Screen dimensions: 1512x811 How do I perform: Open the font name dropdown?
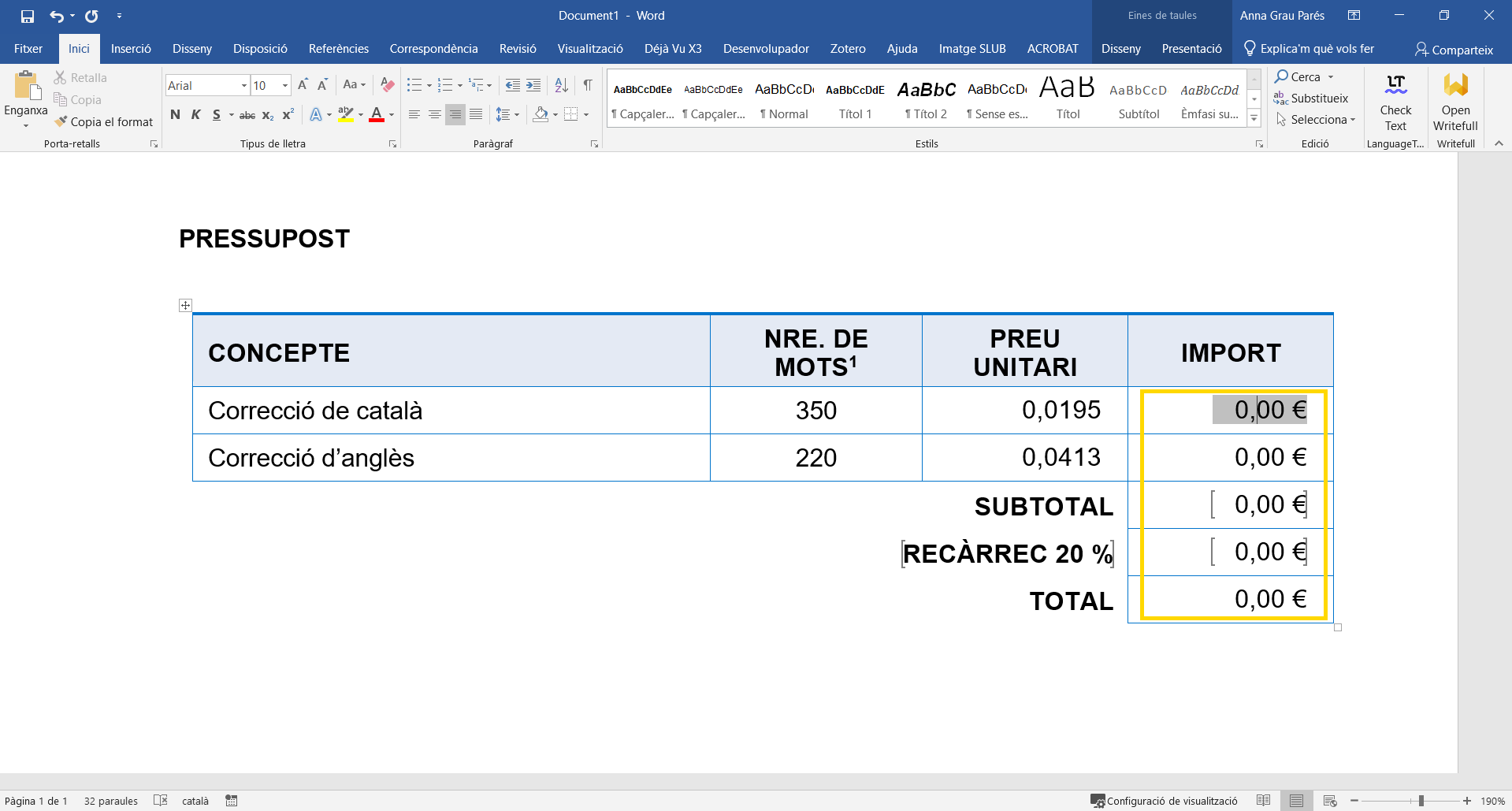pos(243,85)
